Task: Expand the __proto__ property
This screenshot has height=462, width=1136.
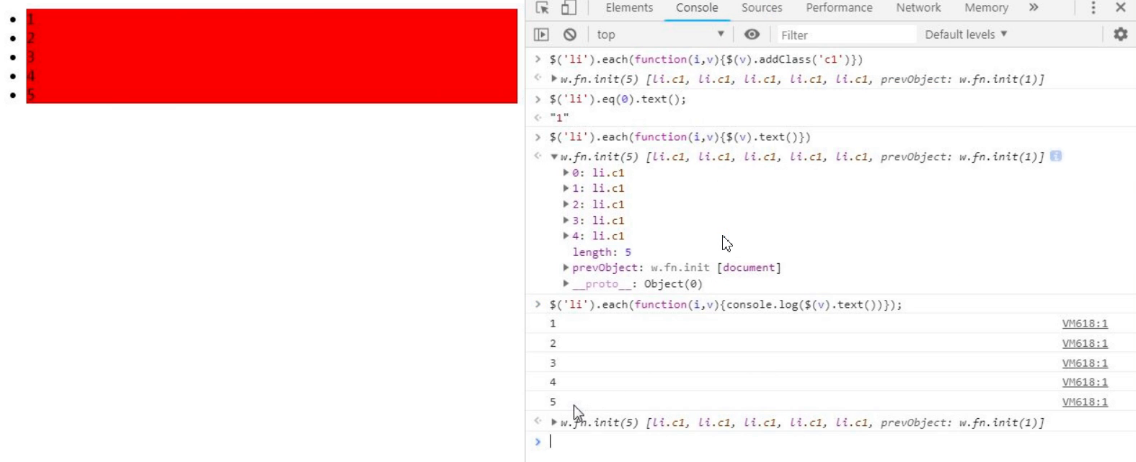Action: (x=566, y=284)
